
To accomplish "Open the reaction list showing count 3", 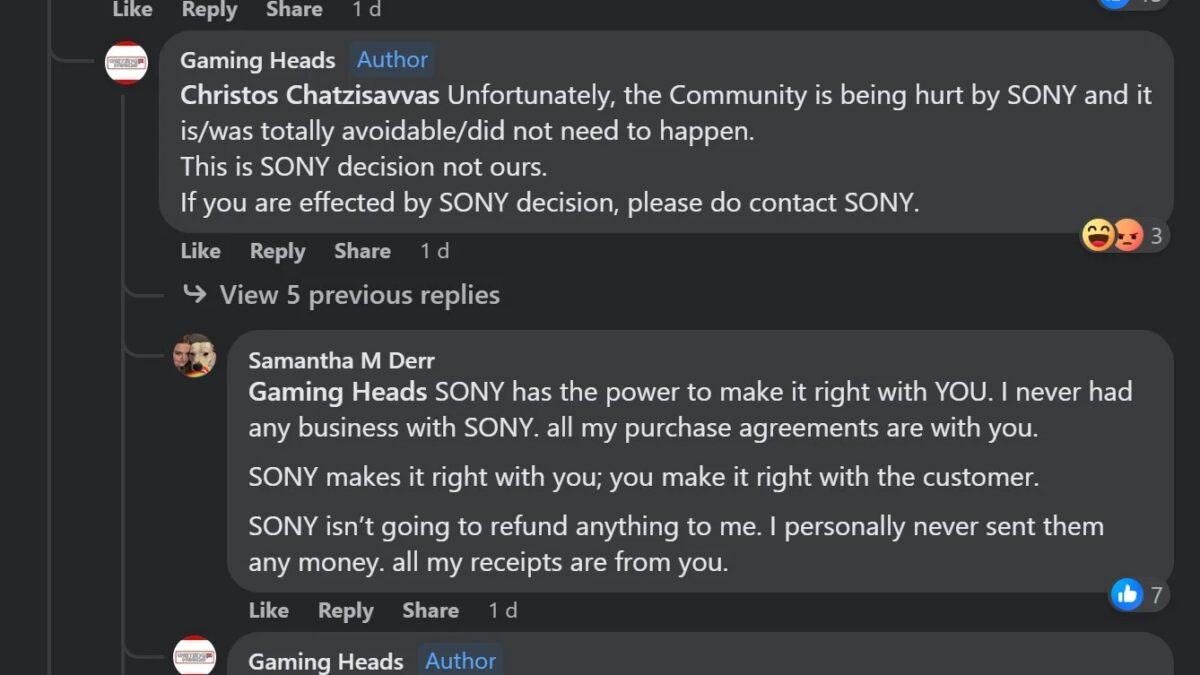I will 1155,235.
